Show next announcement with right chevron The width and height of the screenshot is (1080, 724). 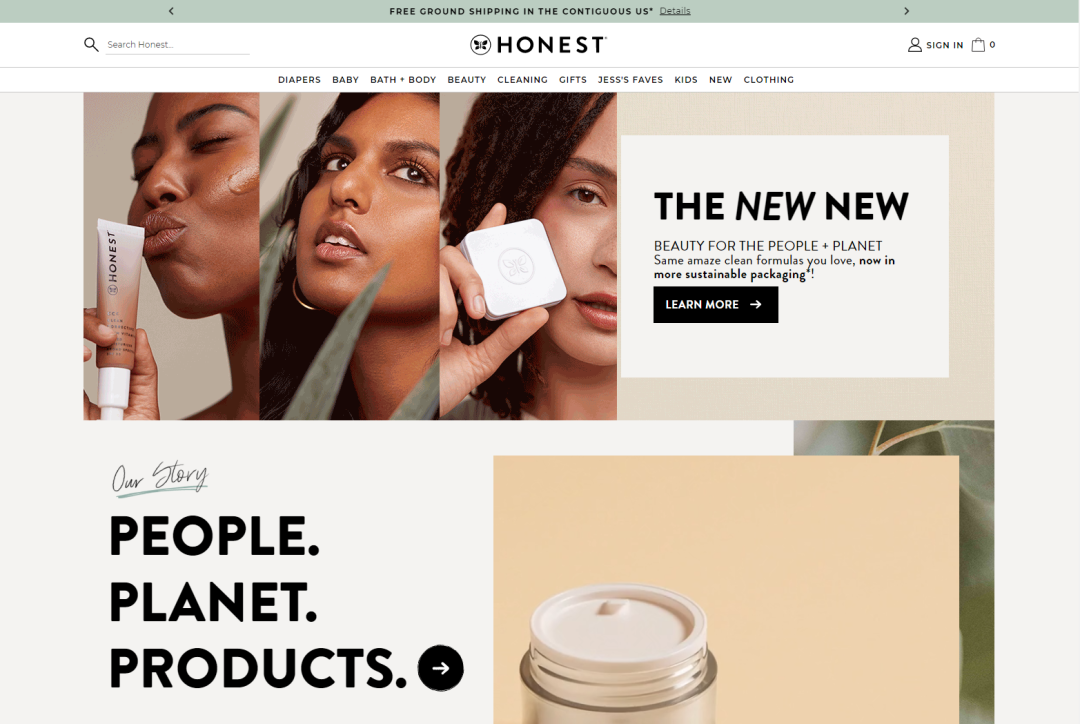906,11
